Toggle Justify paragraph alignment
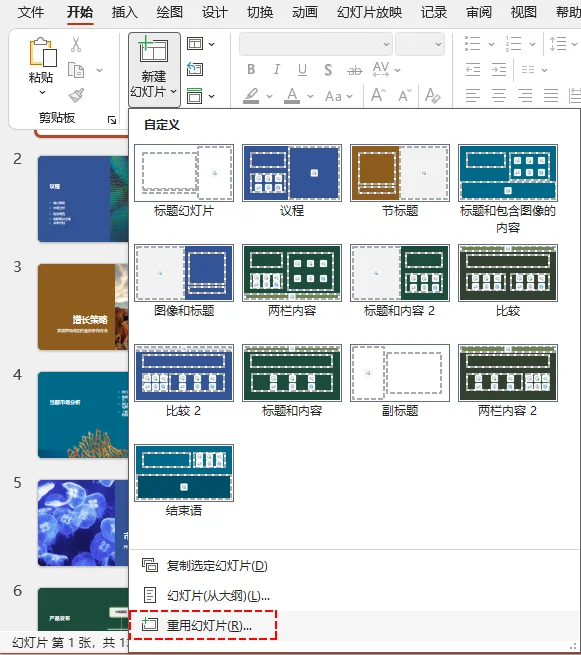Screen dimensions: 581x655 551,96
